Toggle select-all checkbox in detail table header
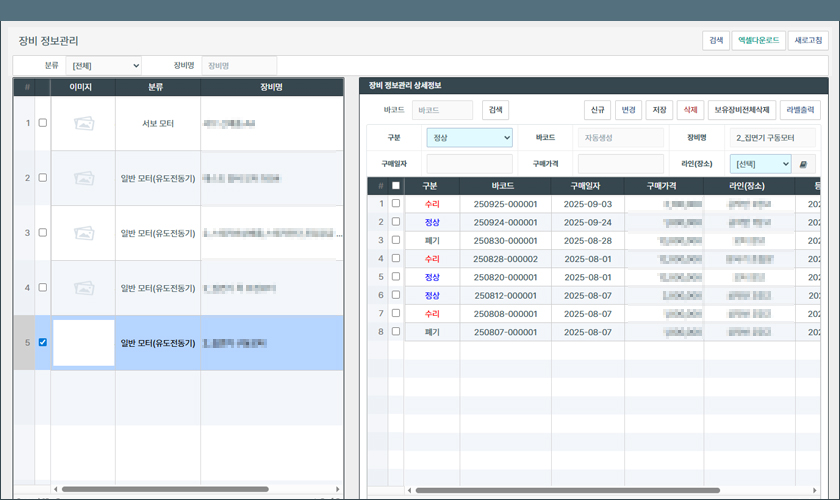840x500 pixels. tap(395, 186)
